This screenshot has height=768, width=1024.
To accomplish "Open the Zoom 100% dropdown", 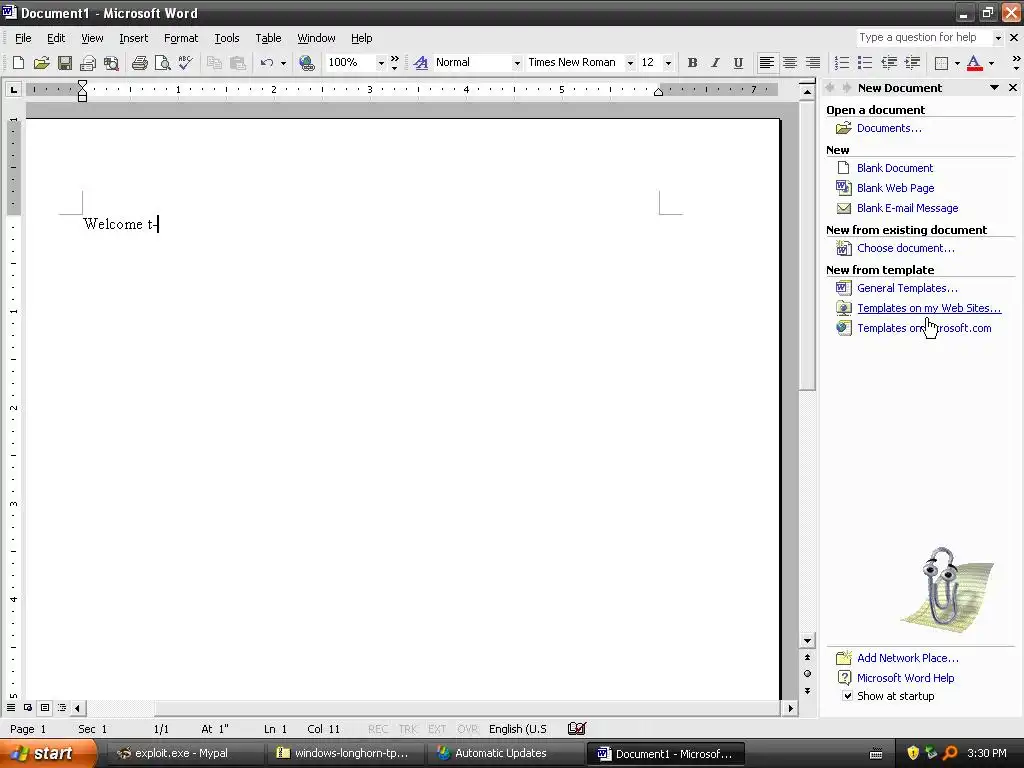I will click(x=381, y=63).
